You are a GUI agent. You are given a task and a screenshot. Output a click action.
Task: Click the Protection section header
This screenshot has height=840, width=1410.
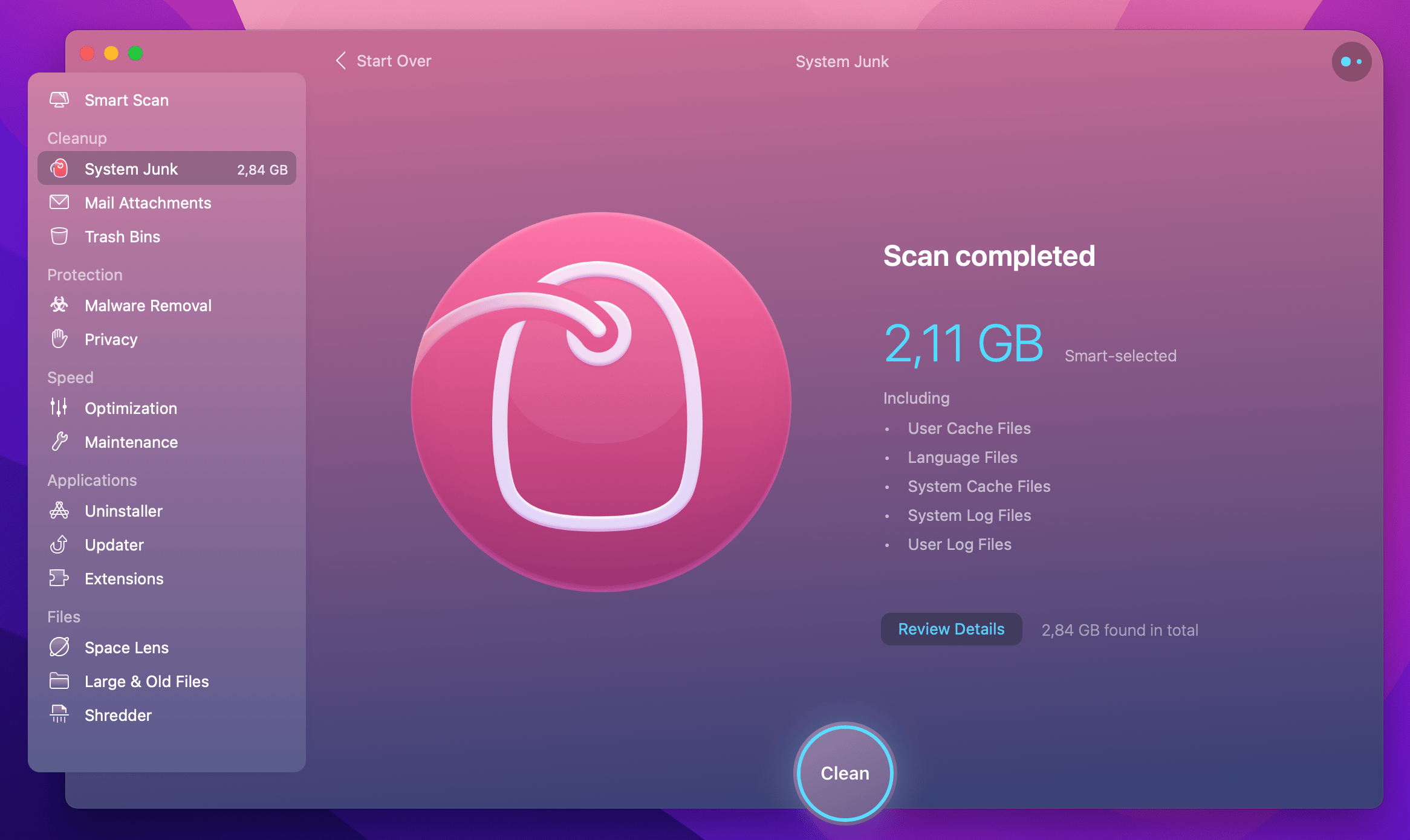(x=85, y=274)
